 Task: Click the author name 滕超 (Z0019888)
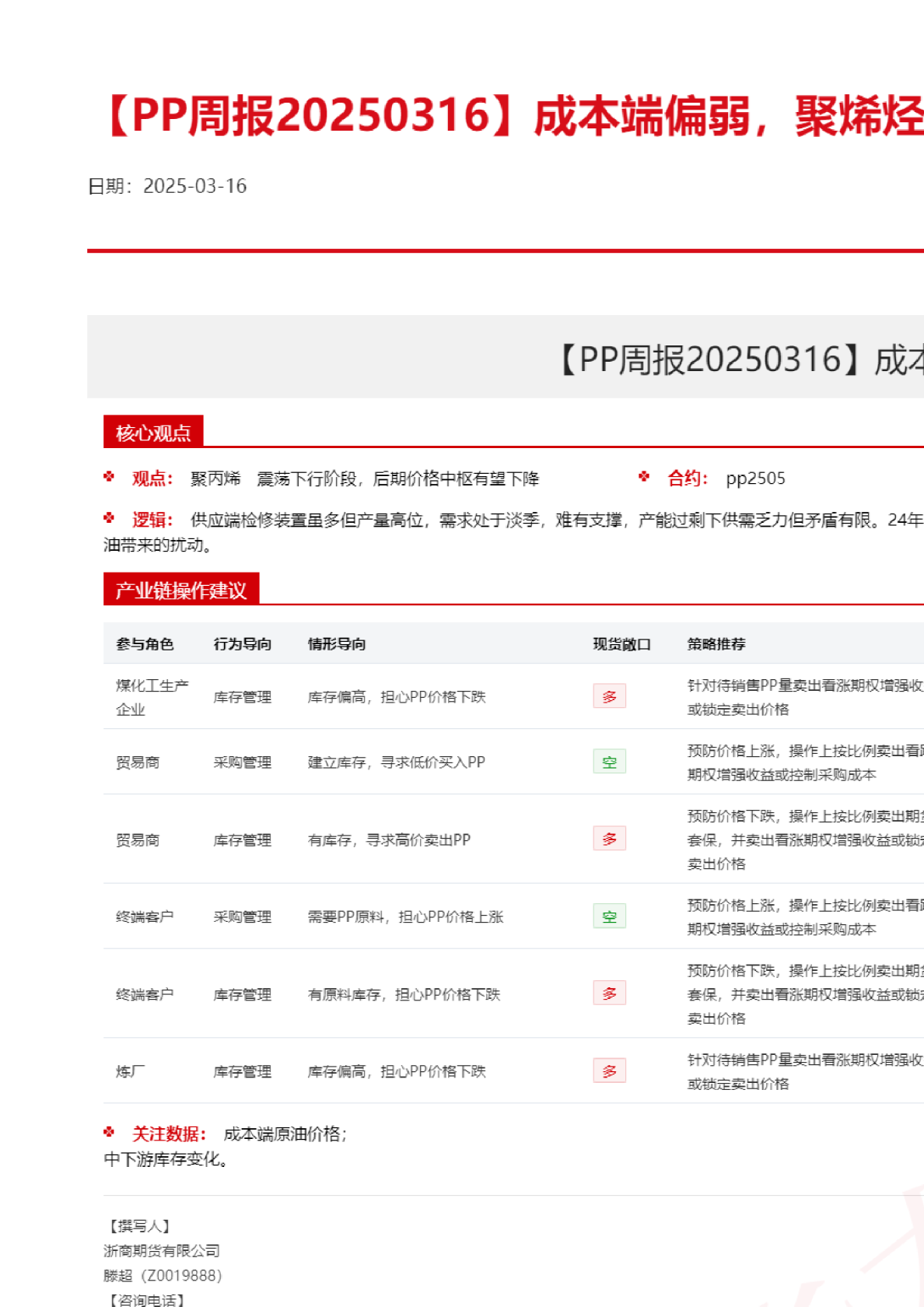coord(163,1276)
